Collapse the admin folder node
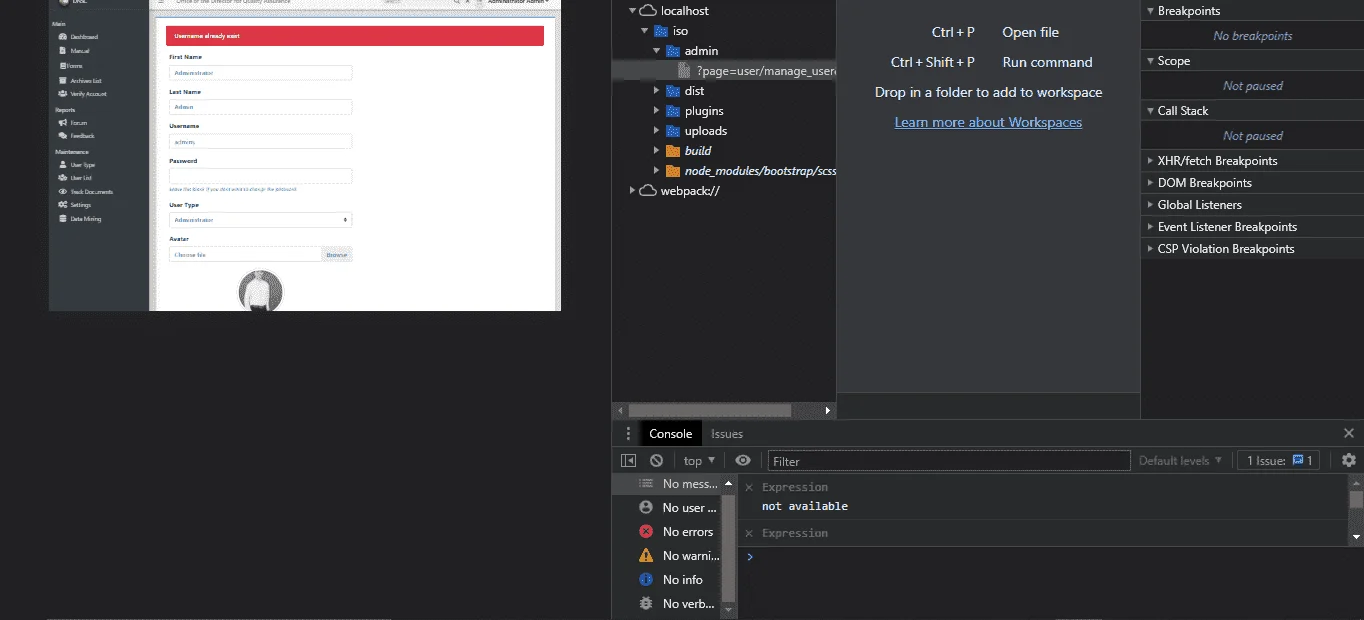This screenshot has width=1364, height=620. (x=657, y=51)
